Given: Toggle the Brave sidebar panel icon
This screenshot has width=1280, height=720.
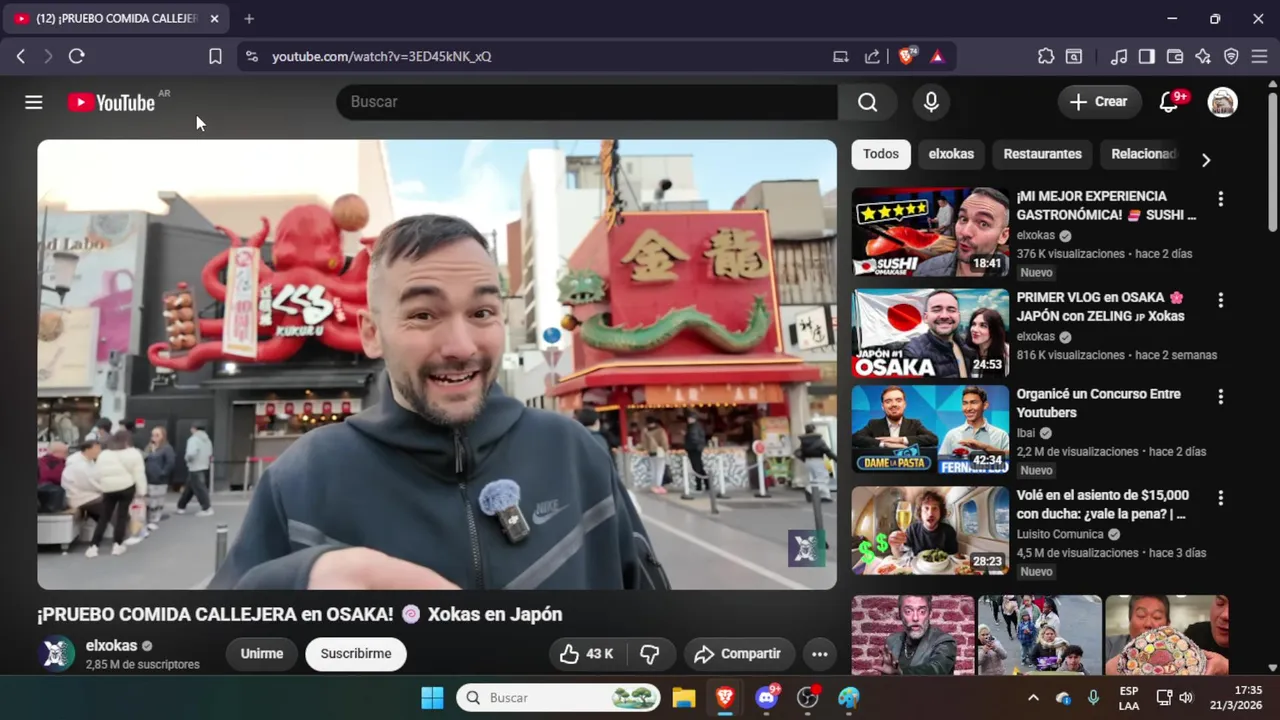Looking at the screenshot, I should [x=1147, y=57].
